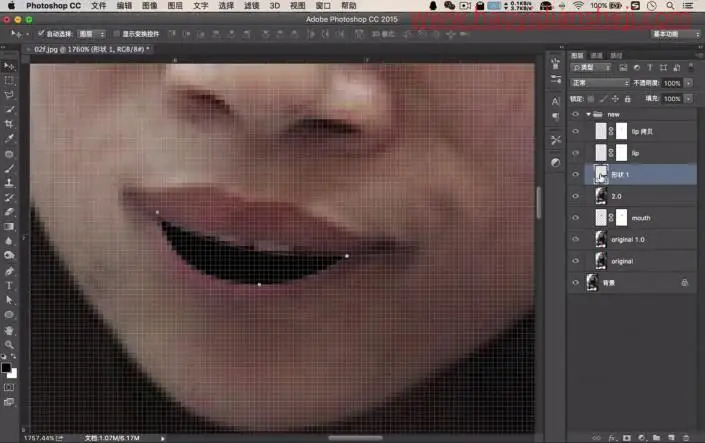
Task: Delete layer using trash icon
Action: click(686, 438)
